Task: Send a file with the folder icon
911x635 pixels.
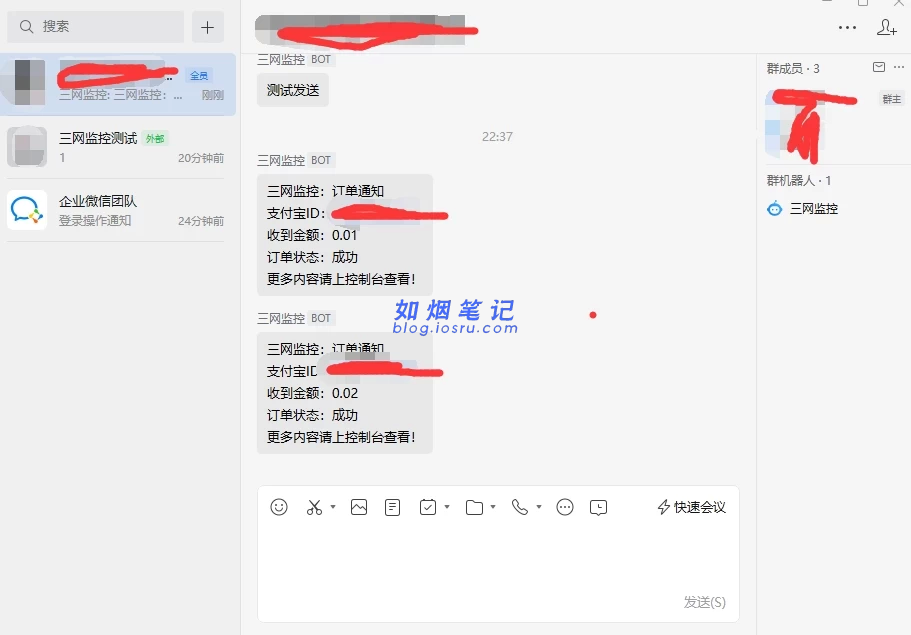Action: pos(474,507)
